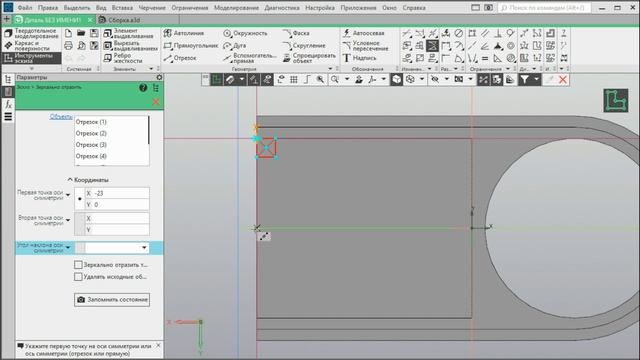Click the model tree sidebar icon

click(8, 80)
